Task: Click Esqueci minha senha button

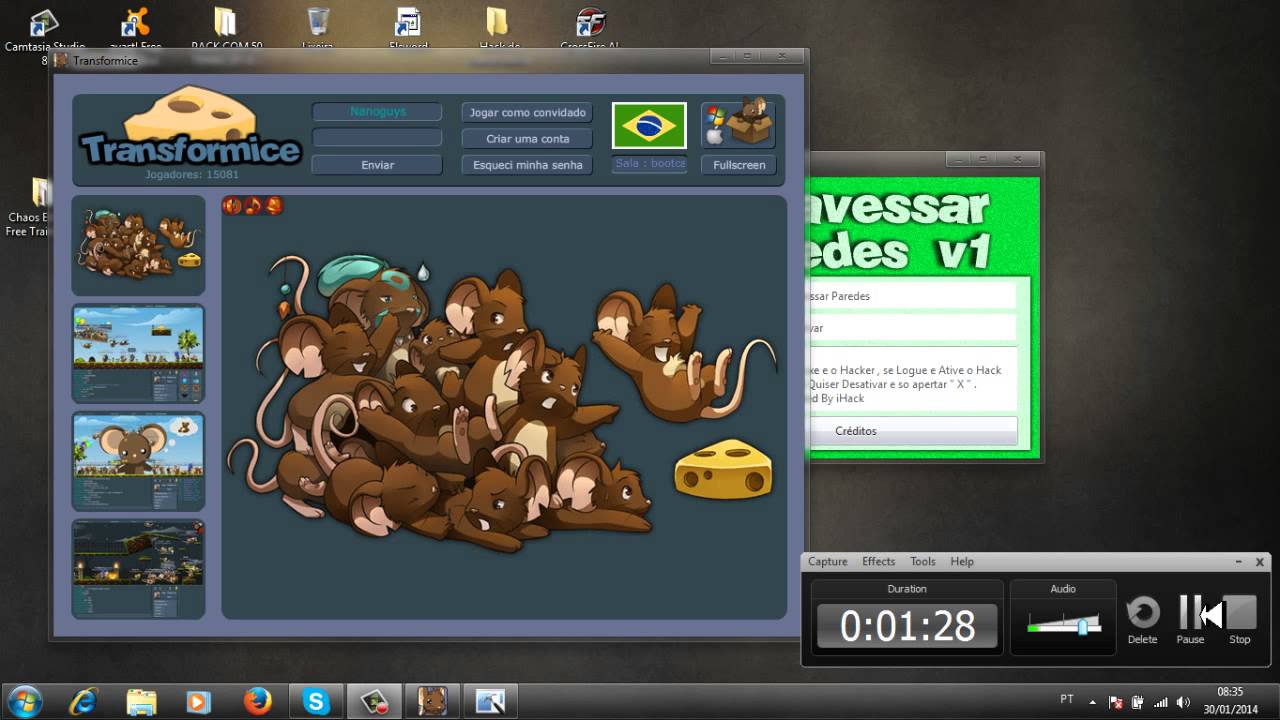Action: point(527,165)
